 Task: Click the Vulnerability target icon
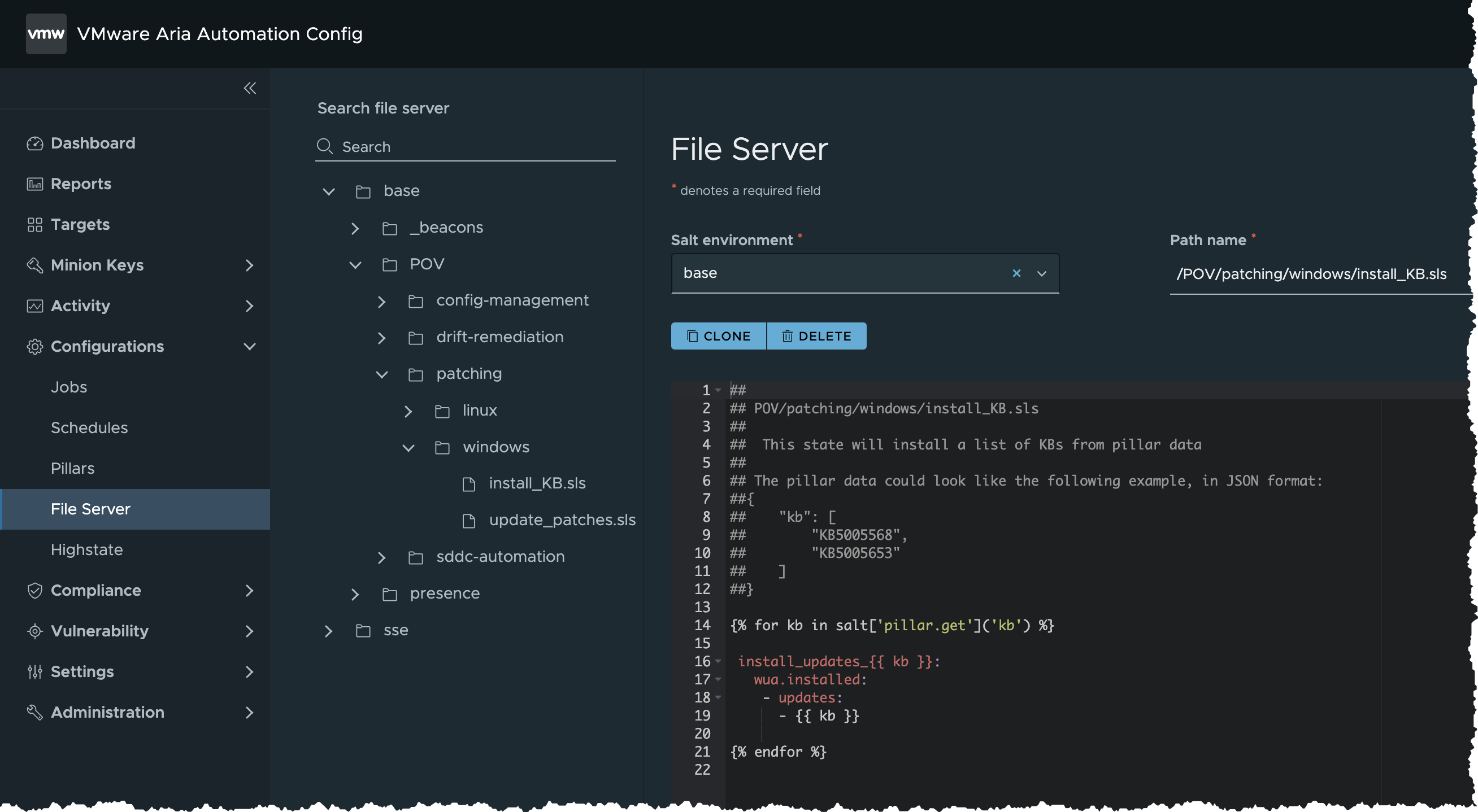(x=35, y=631)
